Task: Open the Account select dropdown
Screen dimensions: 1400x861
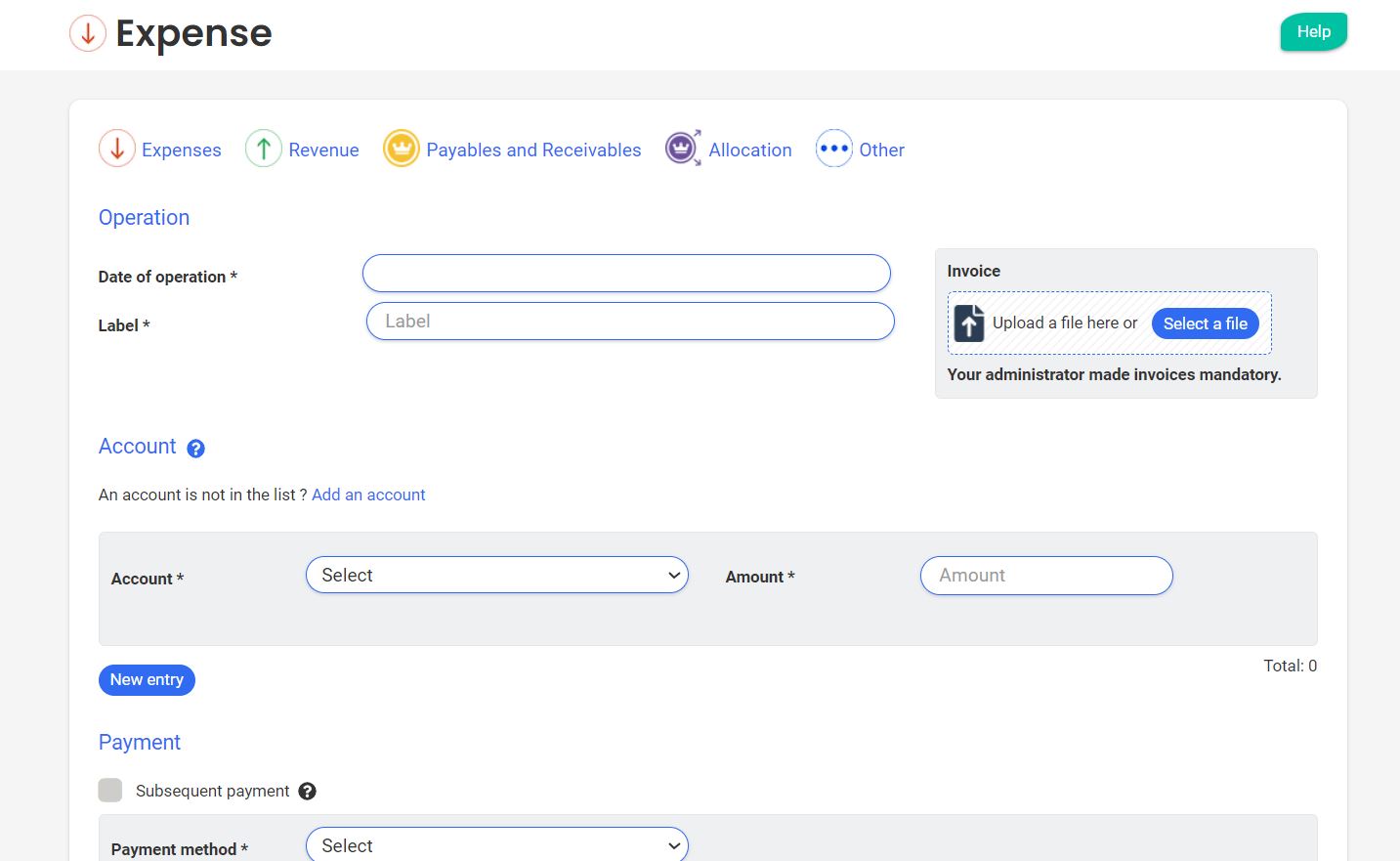Action: point(496,576)
